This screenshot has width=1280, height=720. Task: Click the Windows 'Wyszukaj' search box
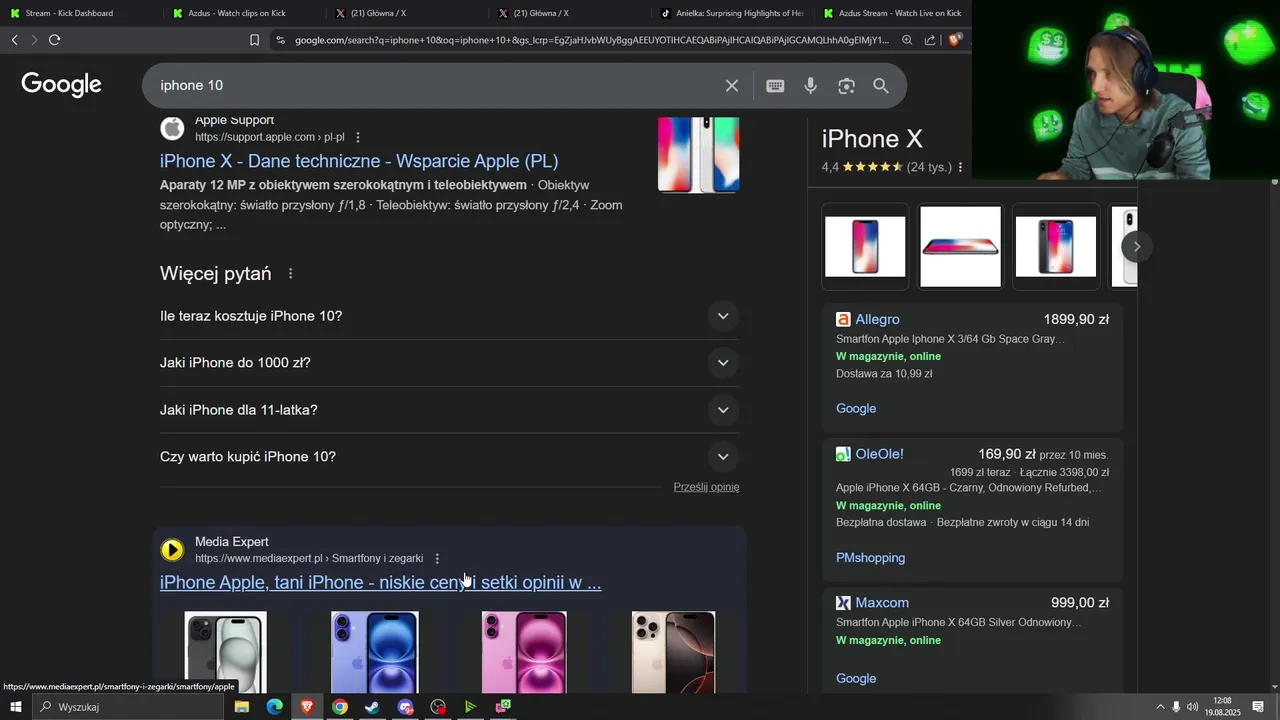[x=128, y=707]
